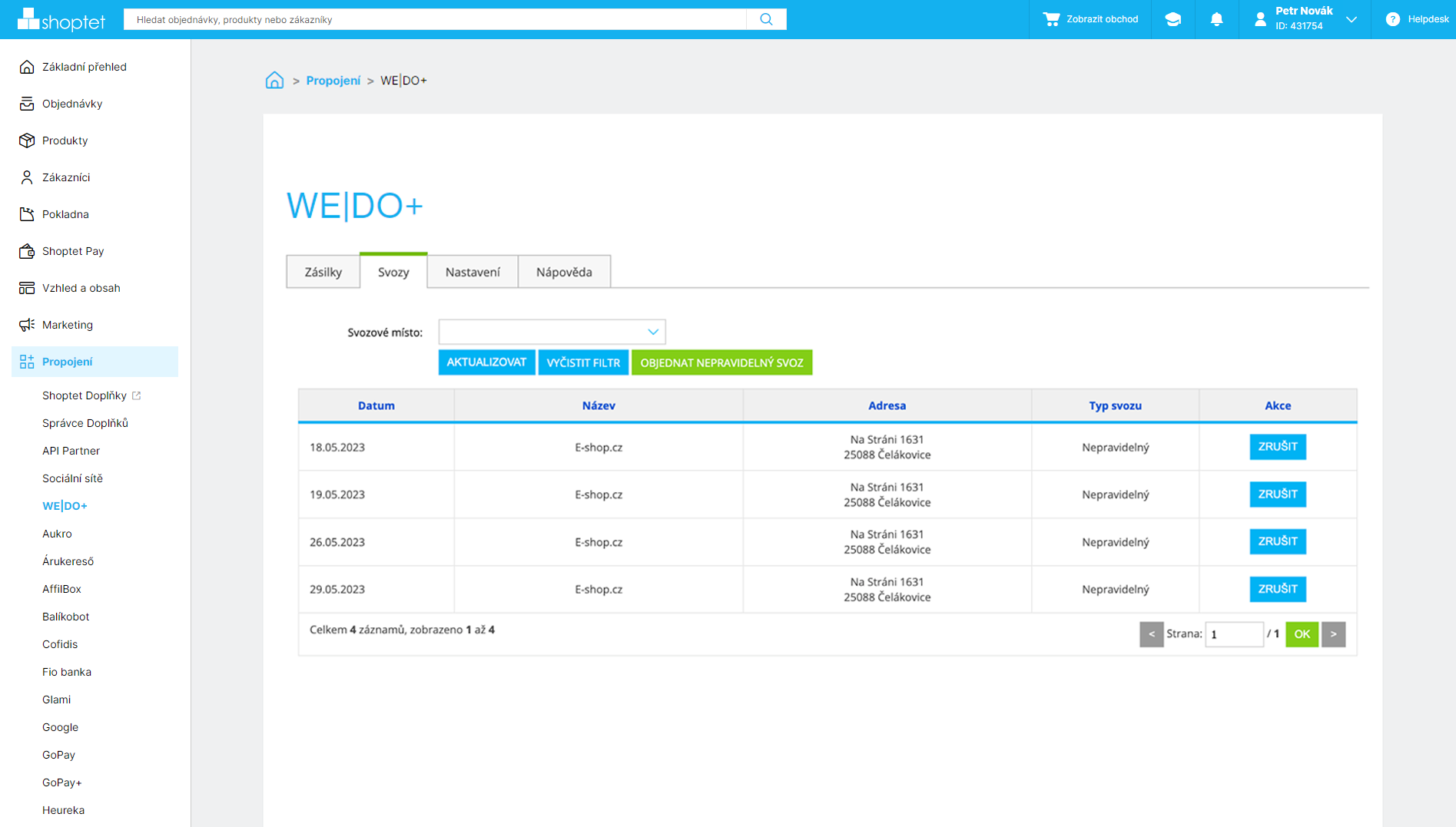Click the Strana page number field

[1234, 634]
